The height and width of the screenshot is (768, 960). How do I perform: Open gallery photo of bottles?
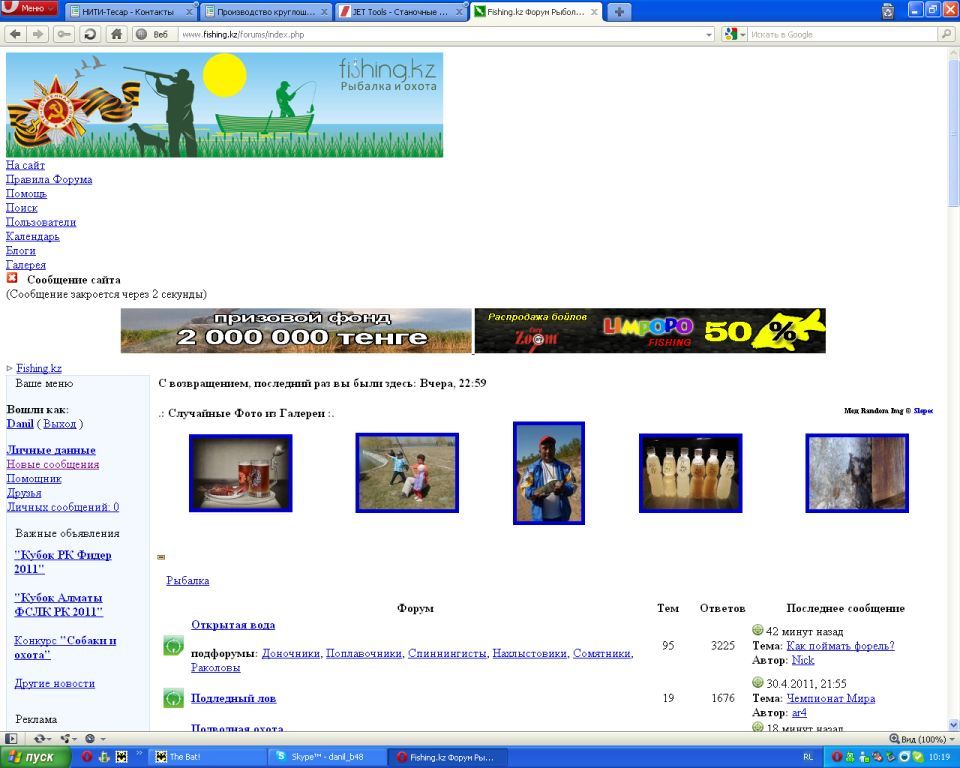(691, 473)
